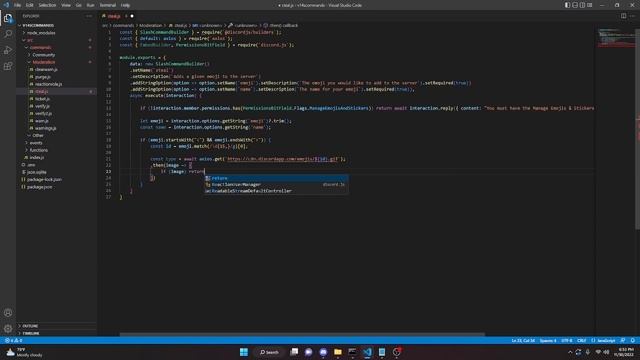Open the Terminal menu

[108, 5]
